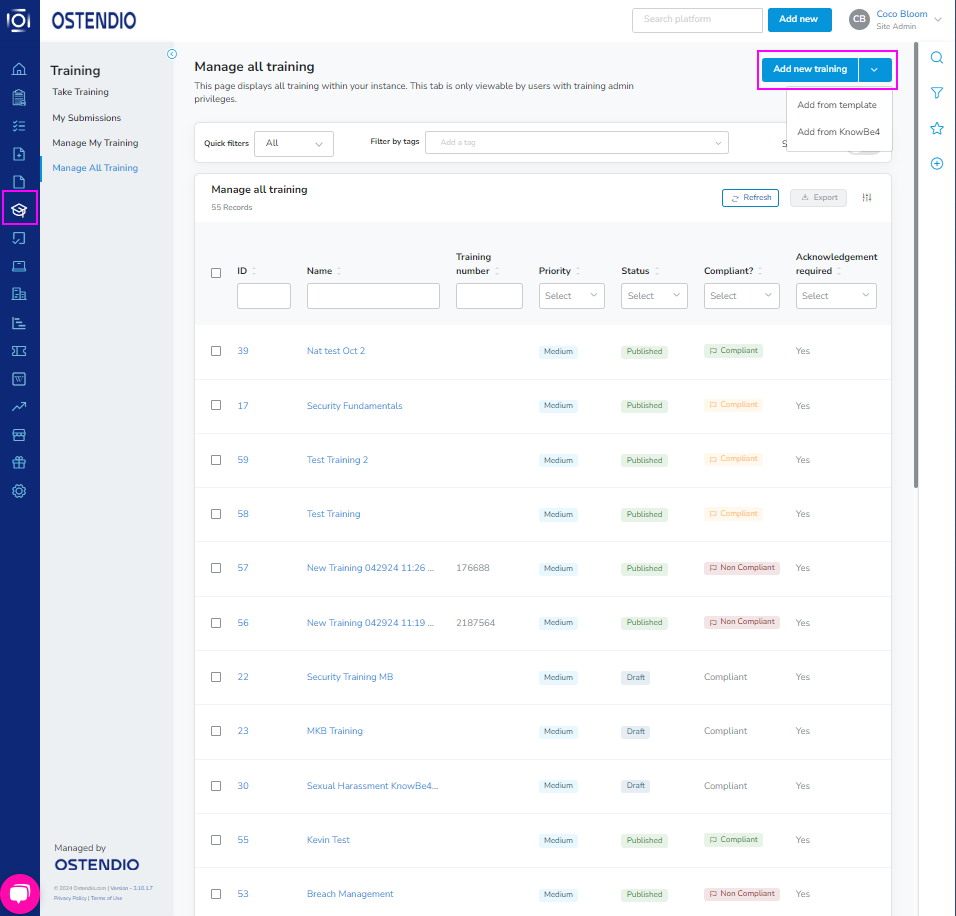956x916 pixels.
Task: Open the Test Training 2 link
Action: (x=337, y=459)
